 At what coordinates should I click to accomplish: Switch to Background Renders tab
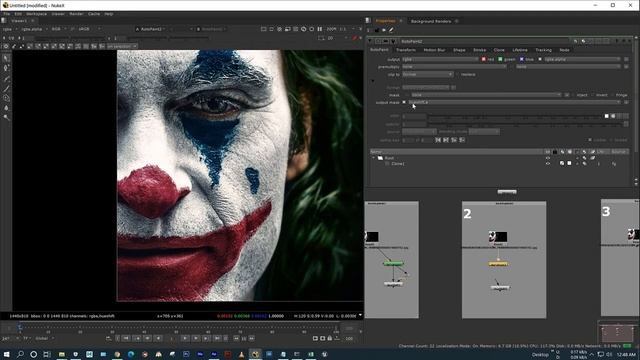[431, 21]
